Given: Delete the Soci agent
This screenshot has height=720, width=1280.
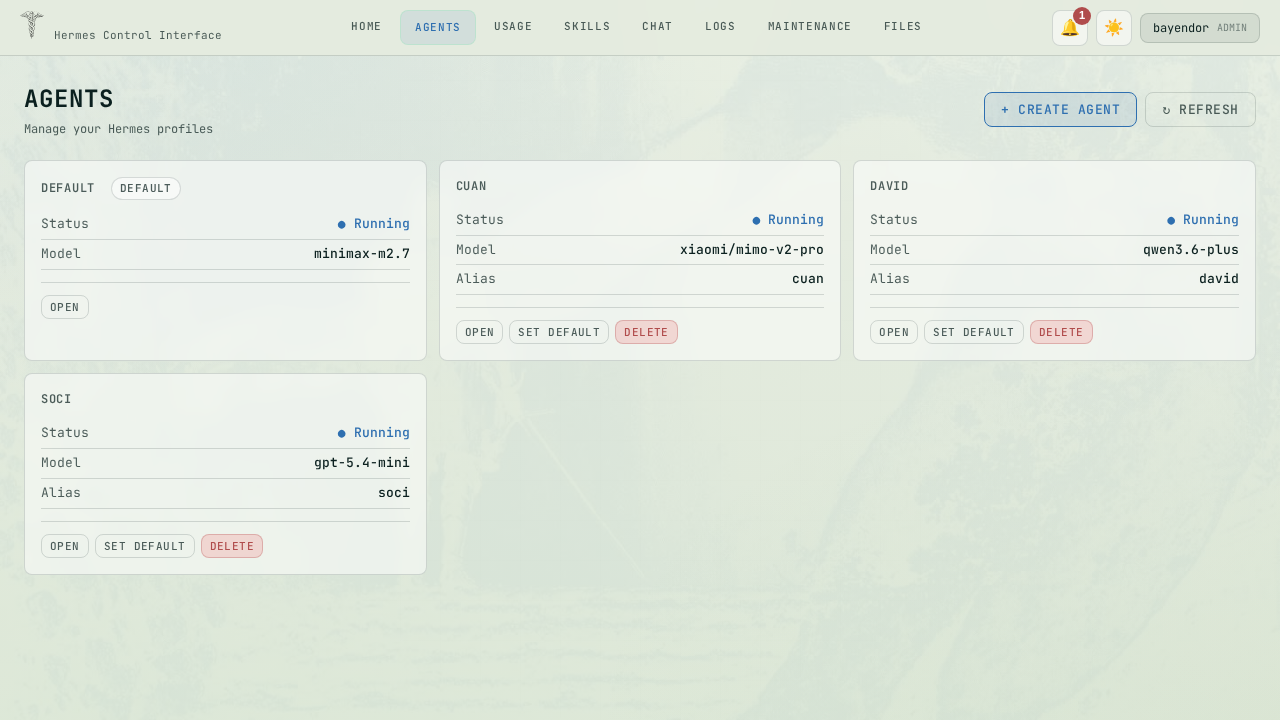Looking at the screenshot, I should 232,546.
